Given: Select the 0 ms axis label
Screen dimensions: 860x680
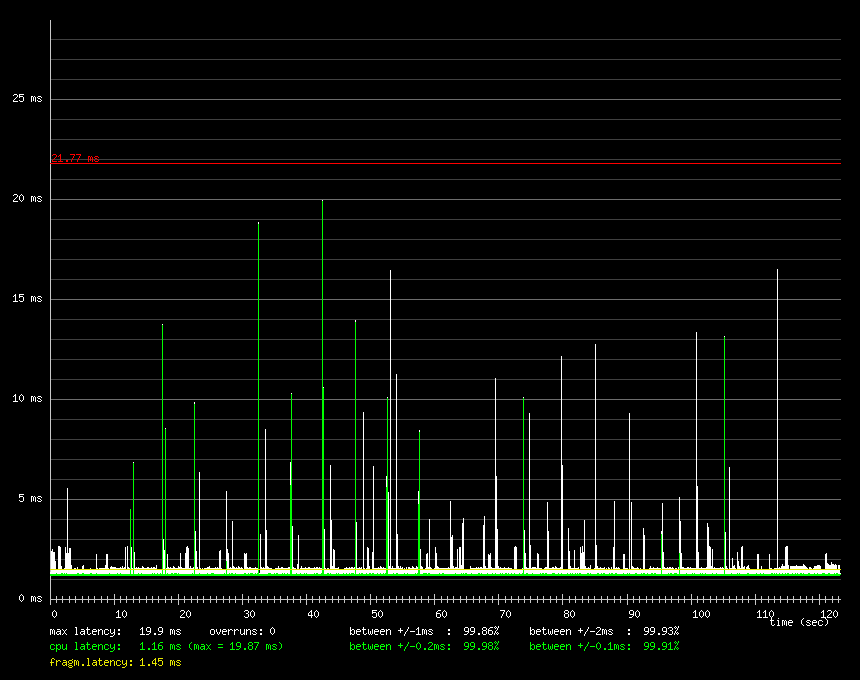Looking at the screenshot, I should (x=30, y=598).
